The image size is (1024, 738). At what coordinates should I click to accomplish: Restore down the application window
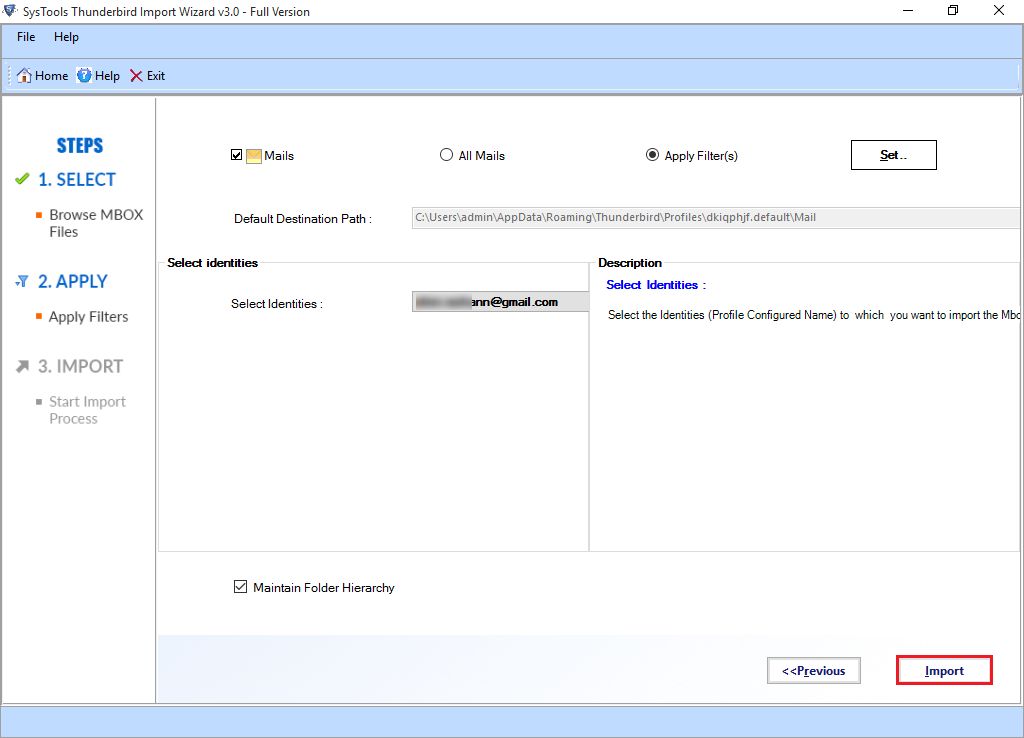[x=953, y=10]
